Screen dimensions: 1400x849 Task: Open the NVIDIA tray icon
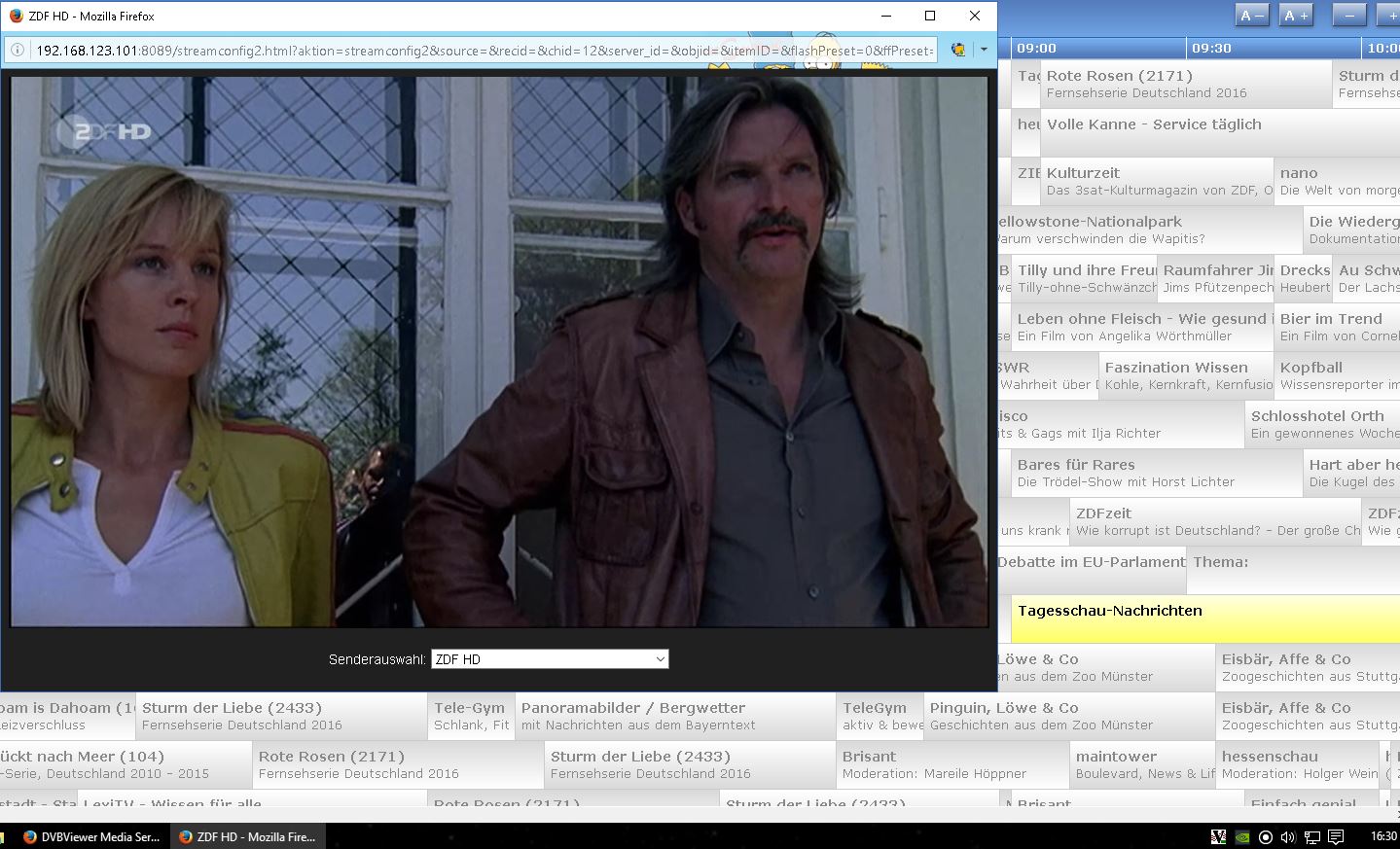pyautogui.click(x=1242, y=836)
